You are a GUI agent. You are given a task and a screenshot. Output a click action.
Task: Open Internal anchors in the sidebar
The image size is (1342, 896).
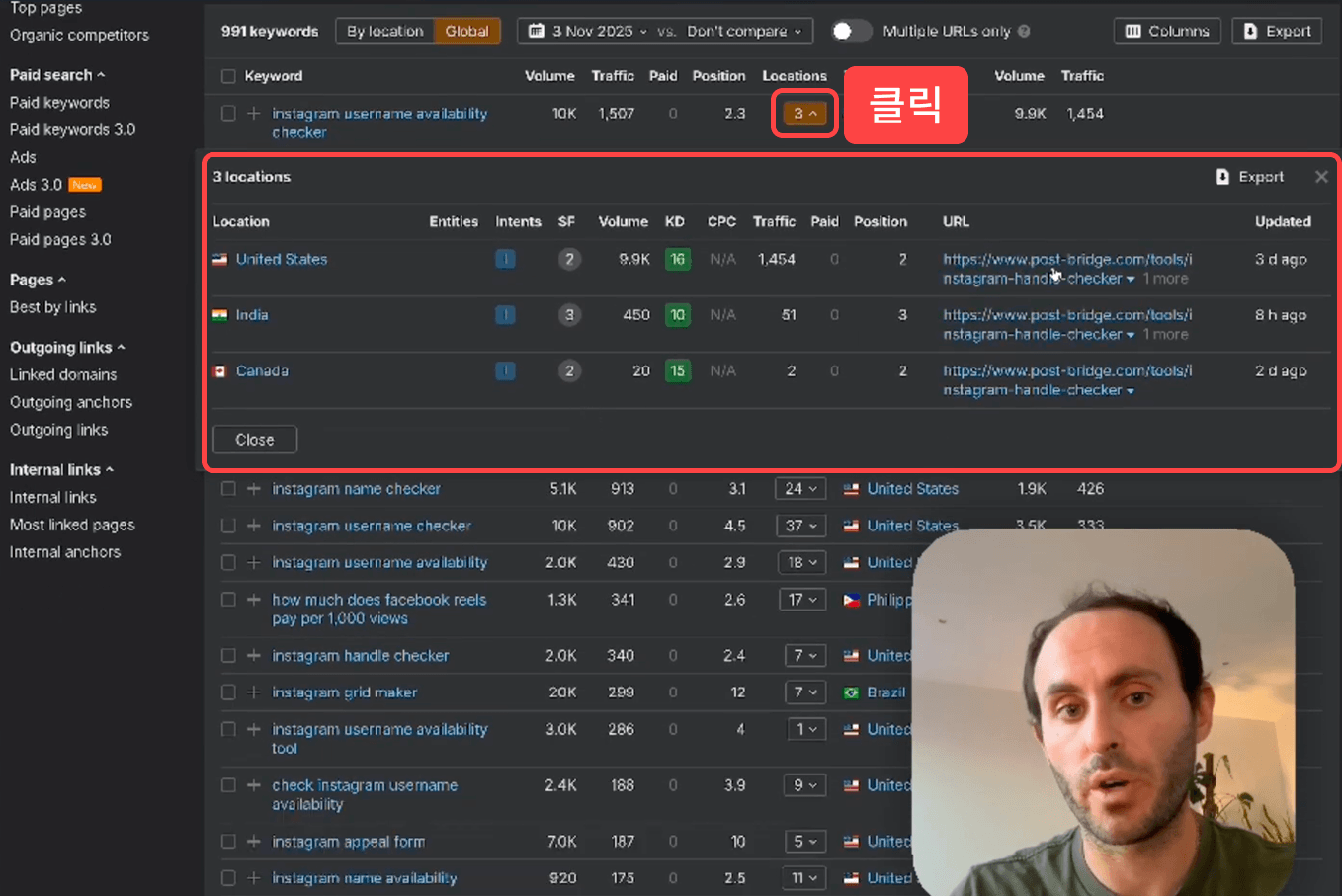point(65,553)
